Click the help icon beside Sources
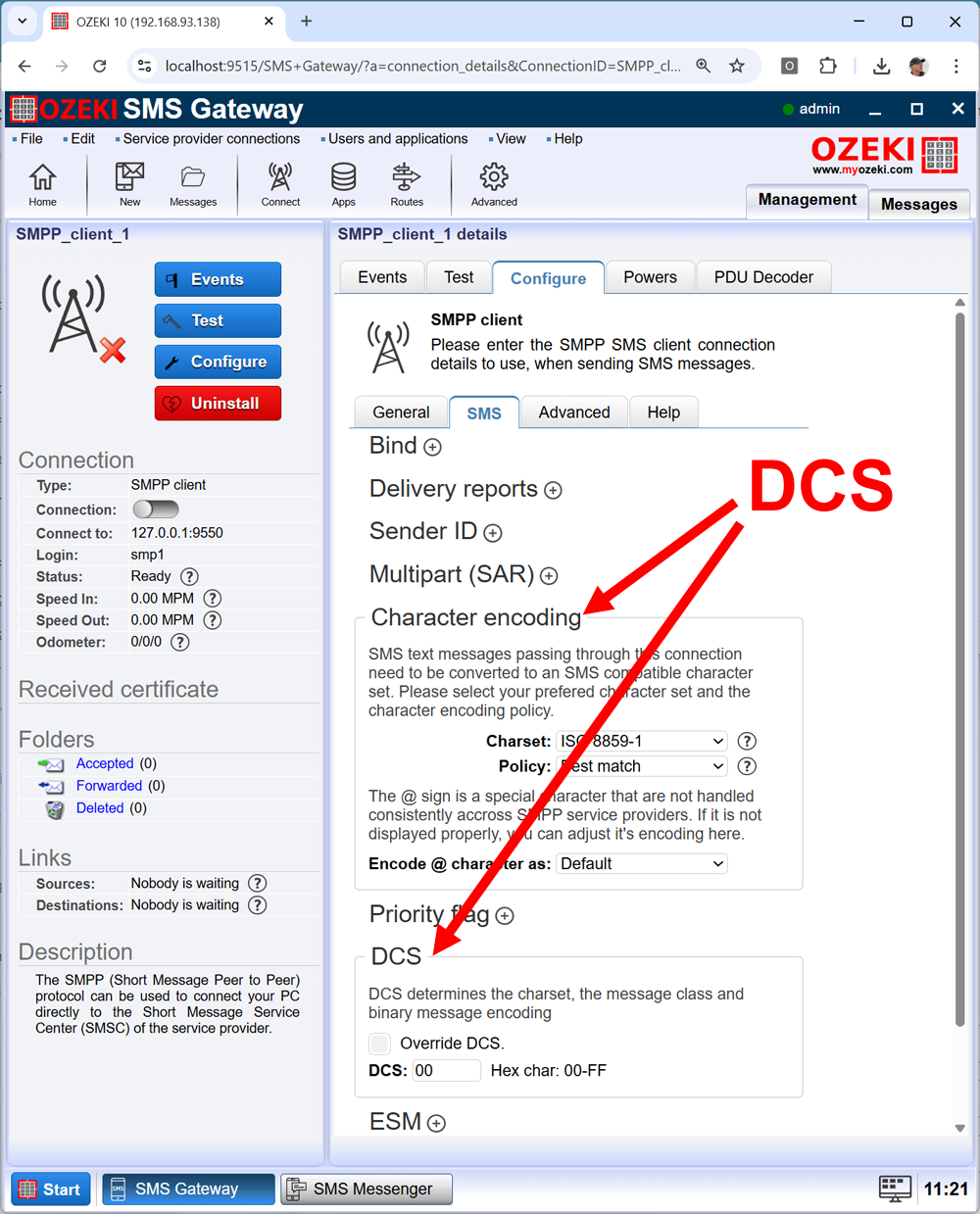This screenshot has height=1214, width=980. pos(258,884)
